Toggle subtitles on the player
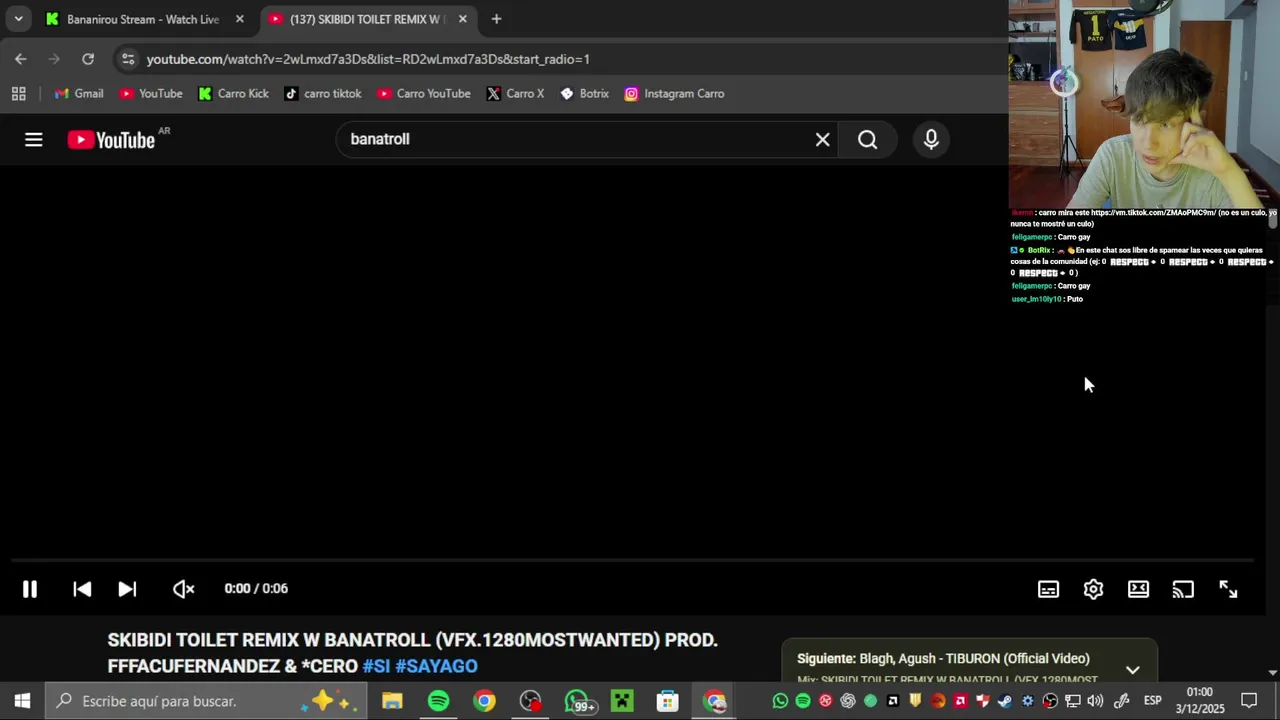 click(1048, 589)
